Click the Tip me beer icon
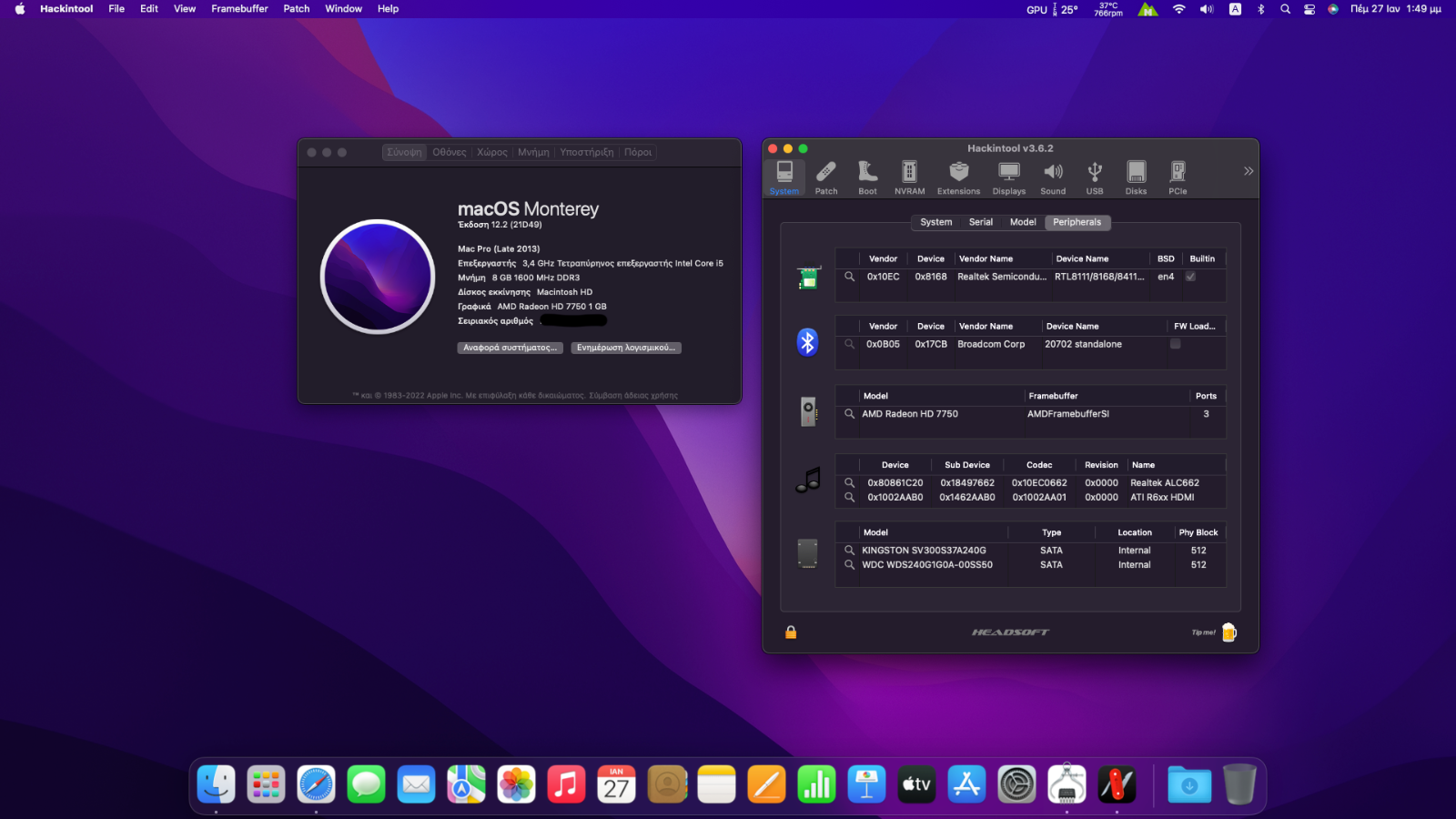The image size is (1456, 819). coord(1228,632)
